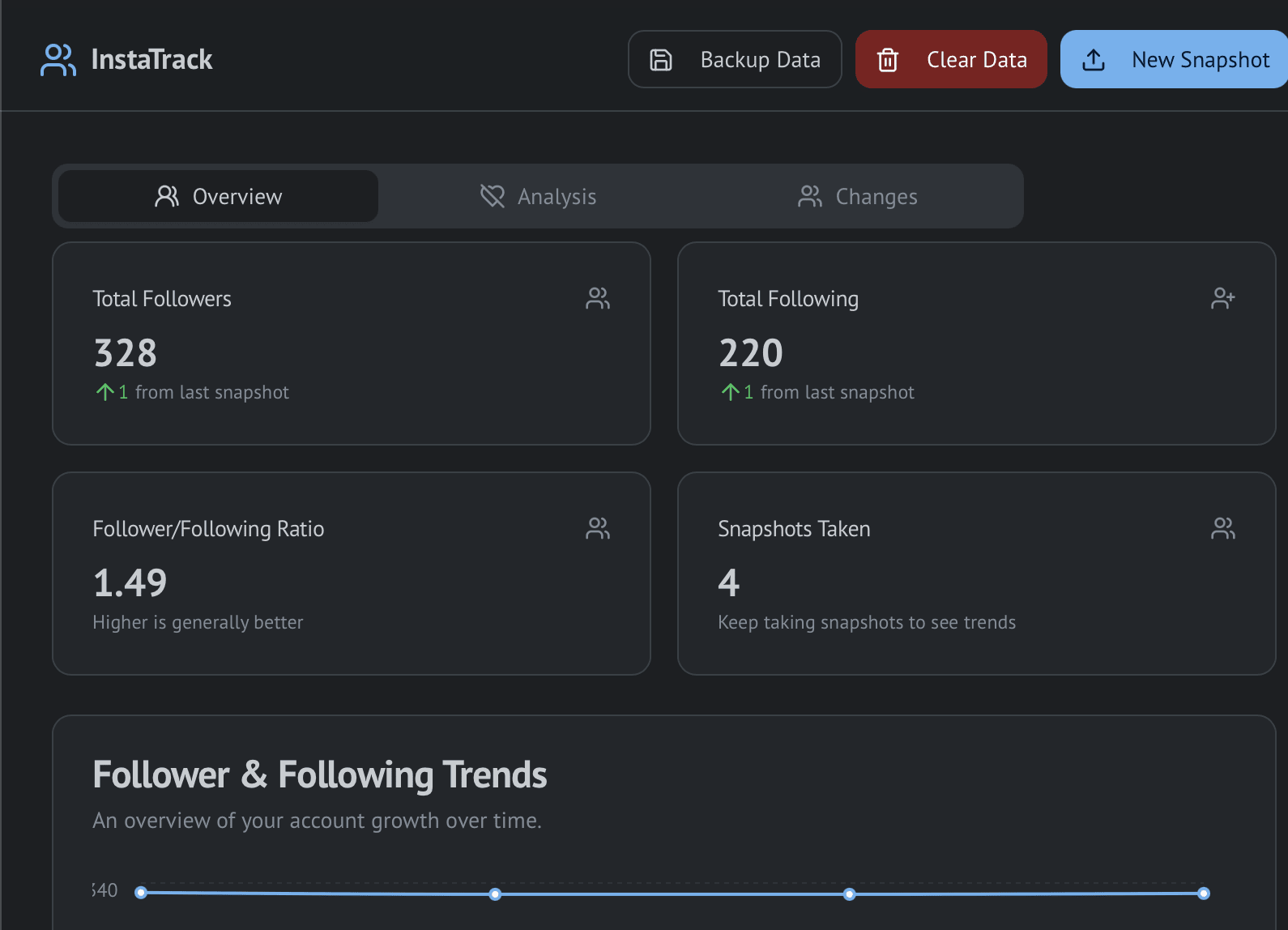The width and height of the screenshot is (1288, 930).
Task: Click the floppy disk icon in Backup Data
Action: [x=661, y=60]
